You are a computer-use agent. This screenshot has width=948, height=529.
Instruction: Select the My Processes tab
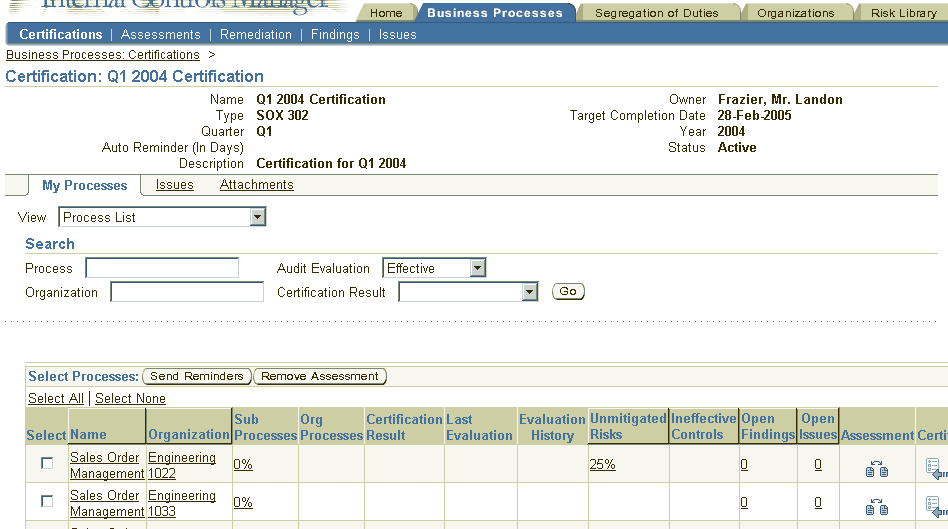[x=85, y=186]
